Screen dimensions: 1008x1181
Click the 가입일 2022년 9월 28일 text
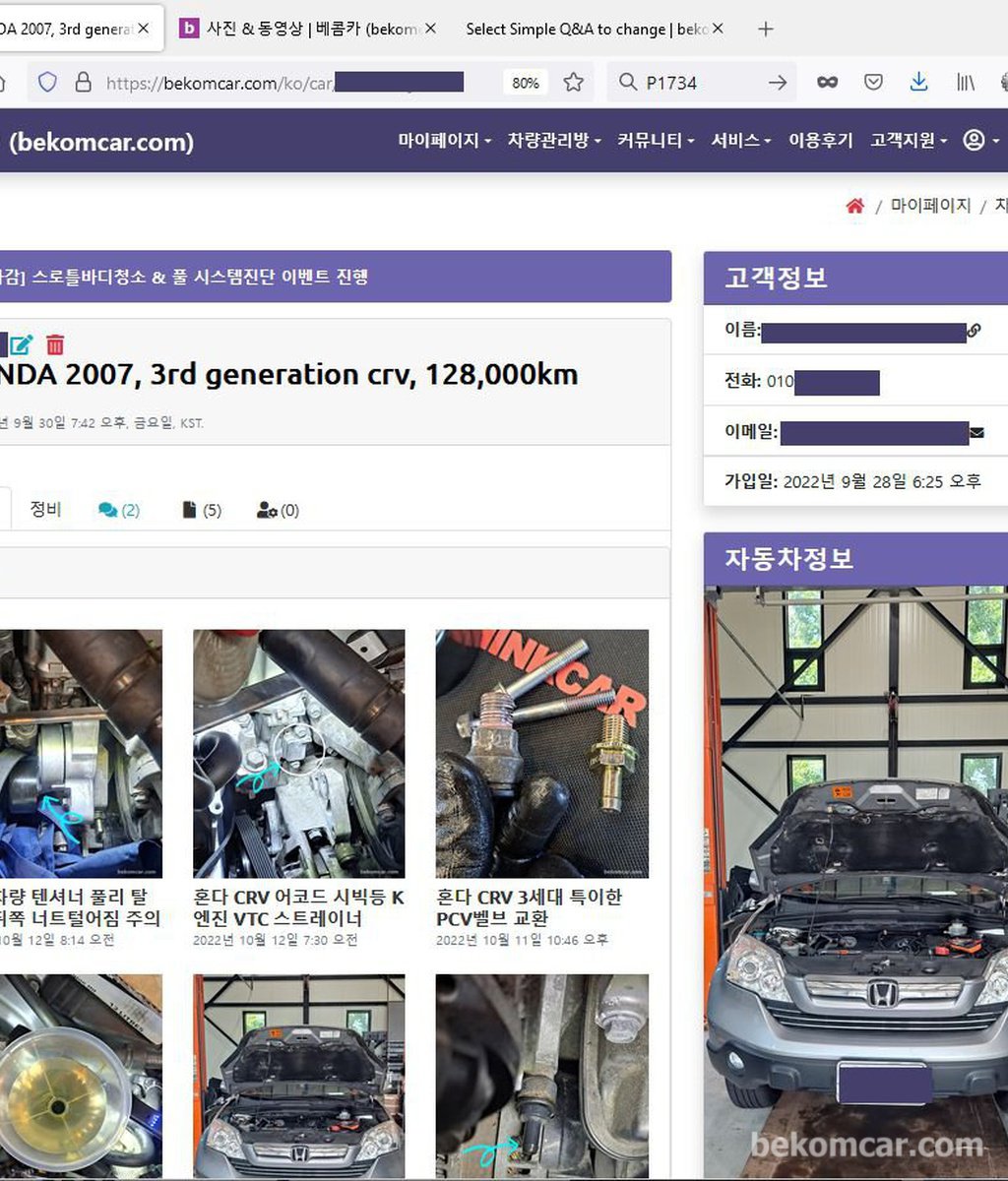(852, 481)
